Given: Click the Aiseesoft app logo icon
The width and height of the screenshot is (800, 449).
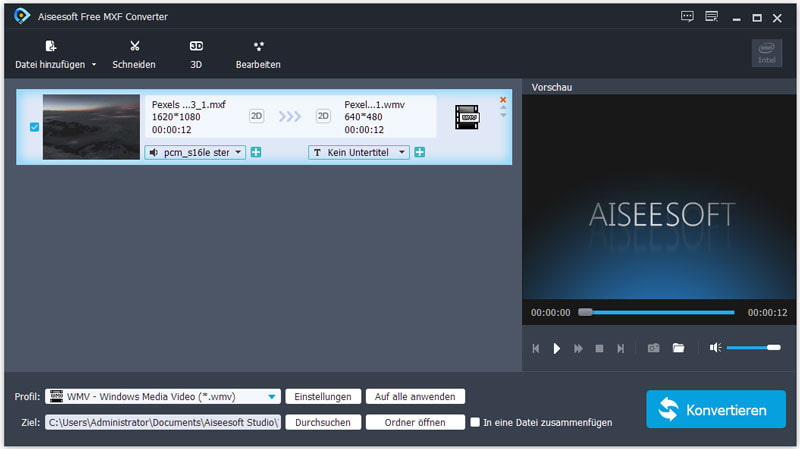Looking at the screenshot, I should tap(21, 16).
